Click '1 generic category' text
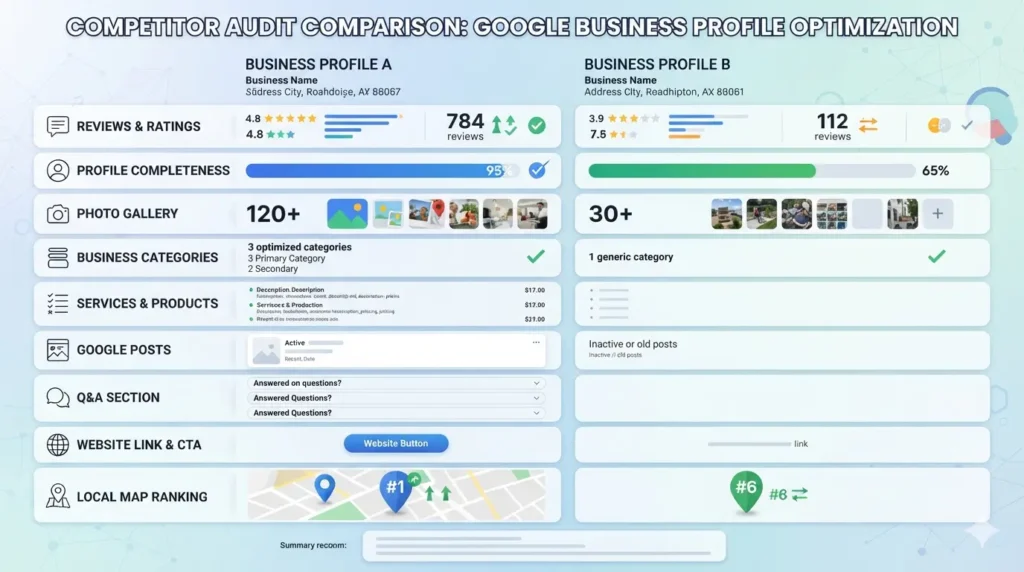The width and height of the screenshot is (1024, 572). (x=631, y=257)
